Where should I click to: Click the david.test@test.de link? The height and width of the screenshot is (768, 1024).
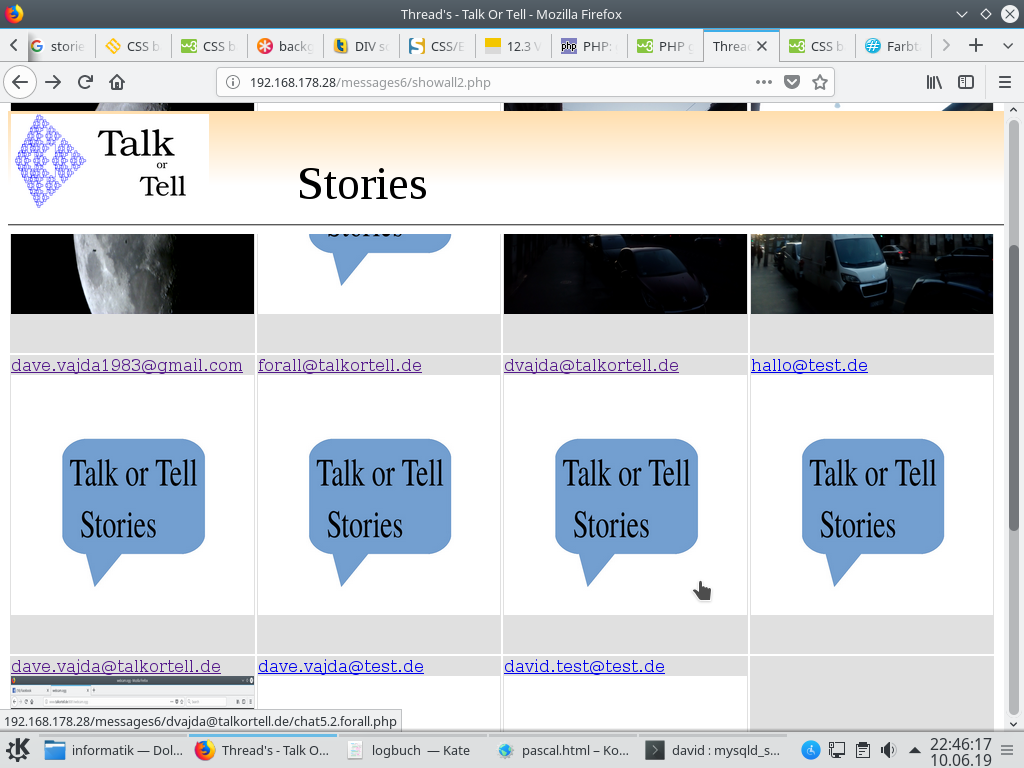tap(584, 667)
